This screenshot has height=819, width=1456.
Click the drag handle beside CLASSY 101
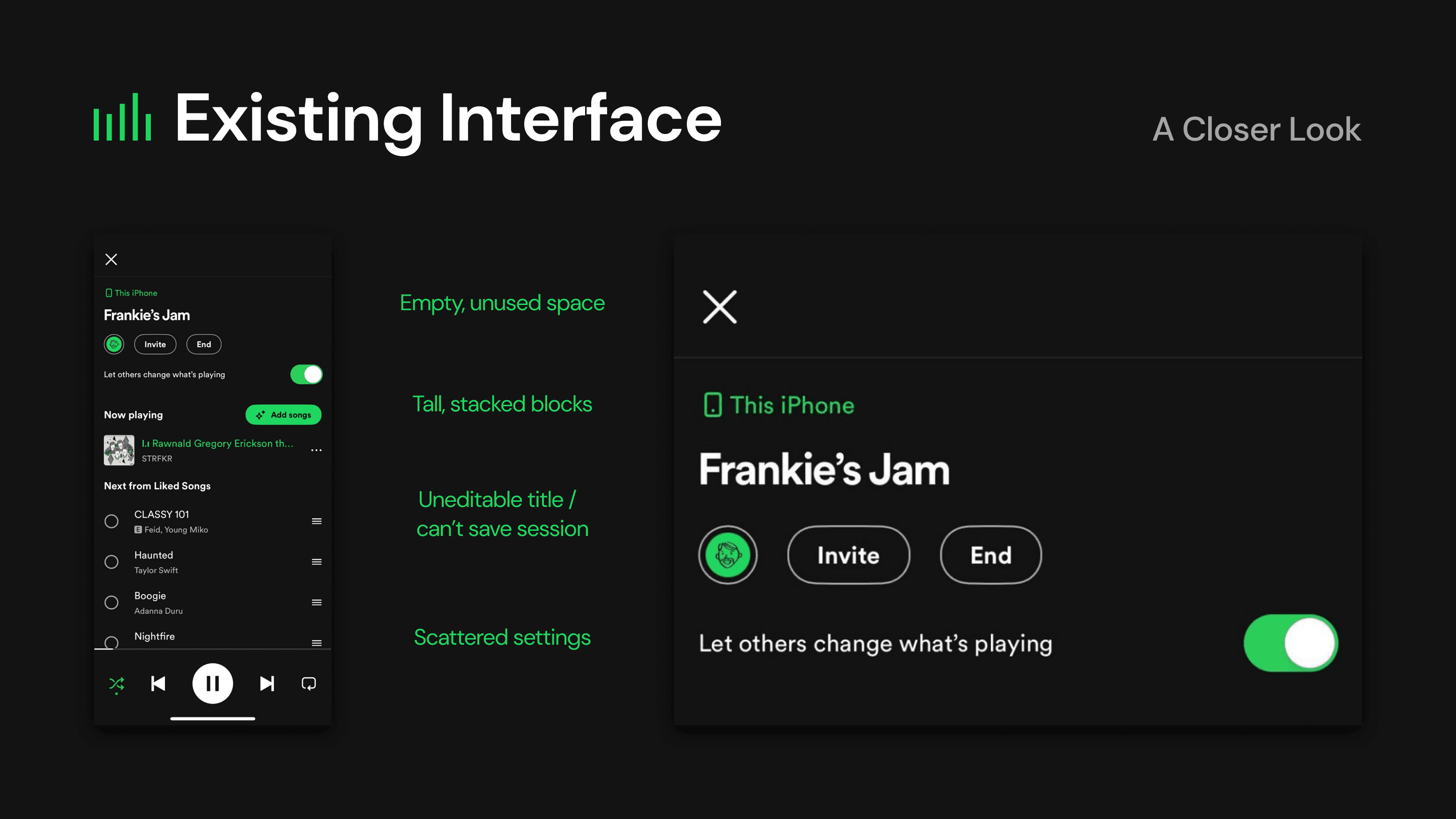pyautogui.click(x=317, y=521)
